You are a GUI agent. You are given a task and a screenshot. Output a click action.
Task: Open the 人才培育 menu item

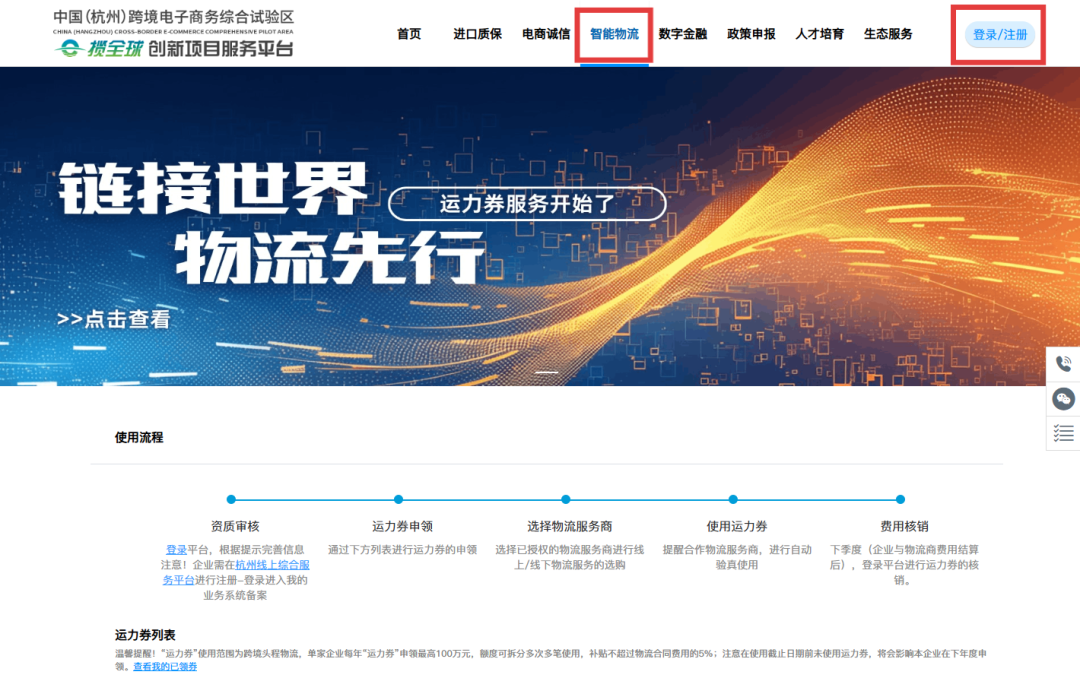[x=819, y=34]
